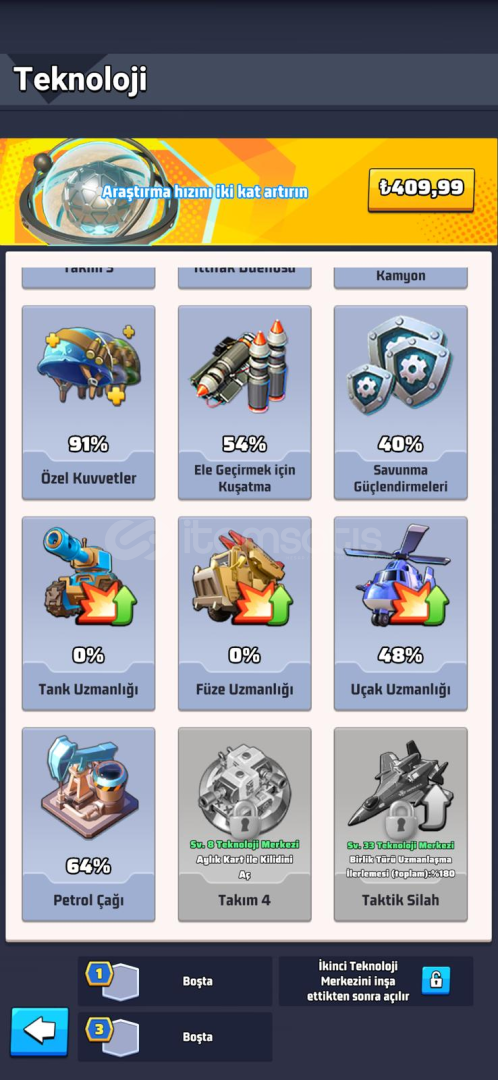Image resolution: width=498 pixels, height=1080 pixels.
Task: Tap the 91% progress on Özel Kuvvetler
Action: point(88,445)
